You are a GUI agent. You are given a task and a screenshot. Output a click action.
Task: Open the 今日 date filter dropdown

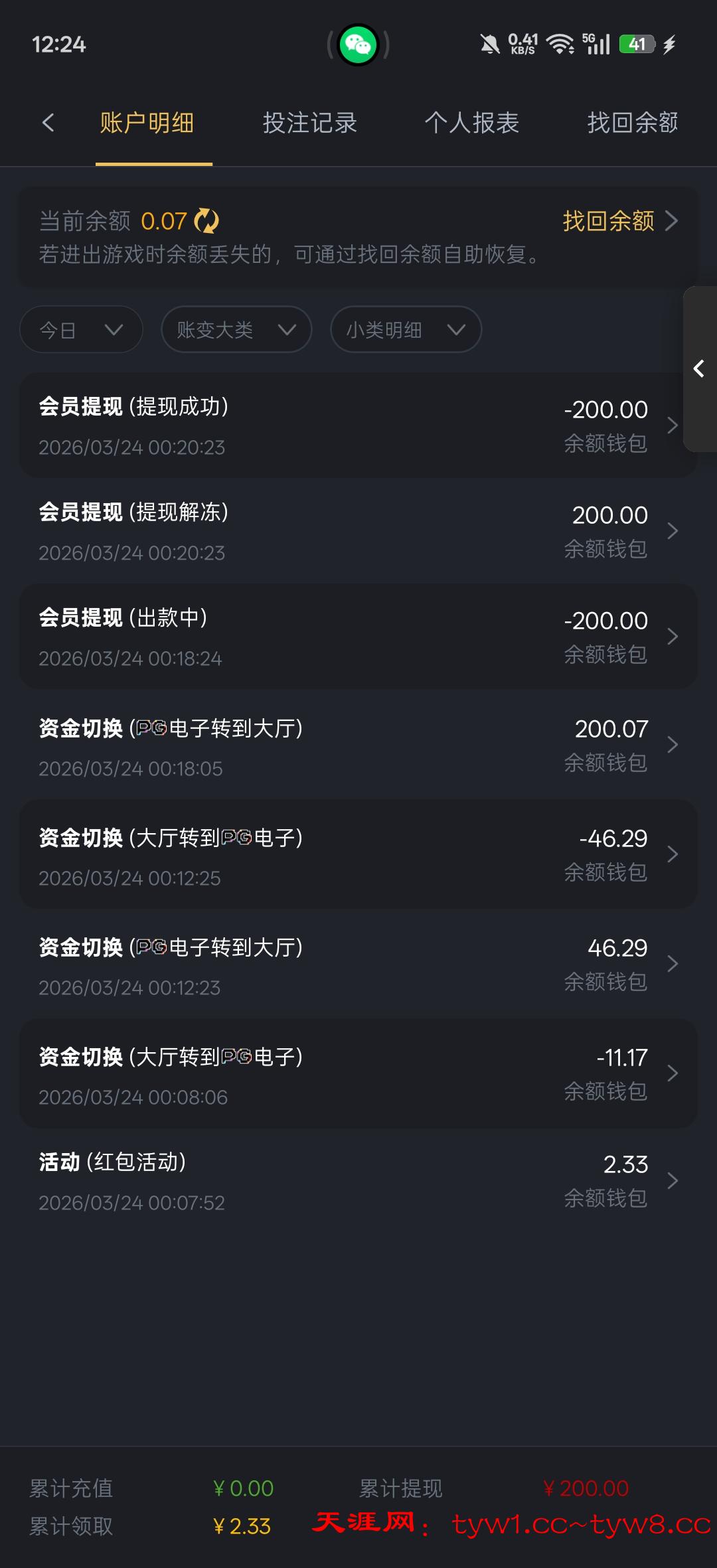[x=81, y=329]
